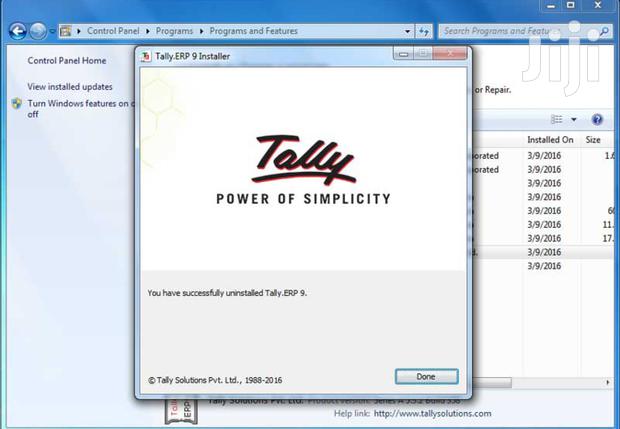This screenshot has width=620, height=429.
Task: Change the list view layout icon
Action: point(557,119)
